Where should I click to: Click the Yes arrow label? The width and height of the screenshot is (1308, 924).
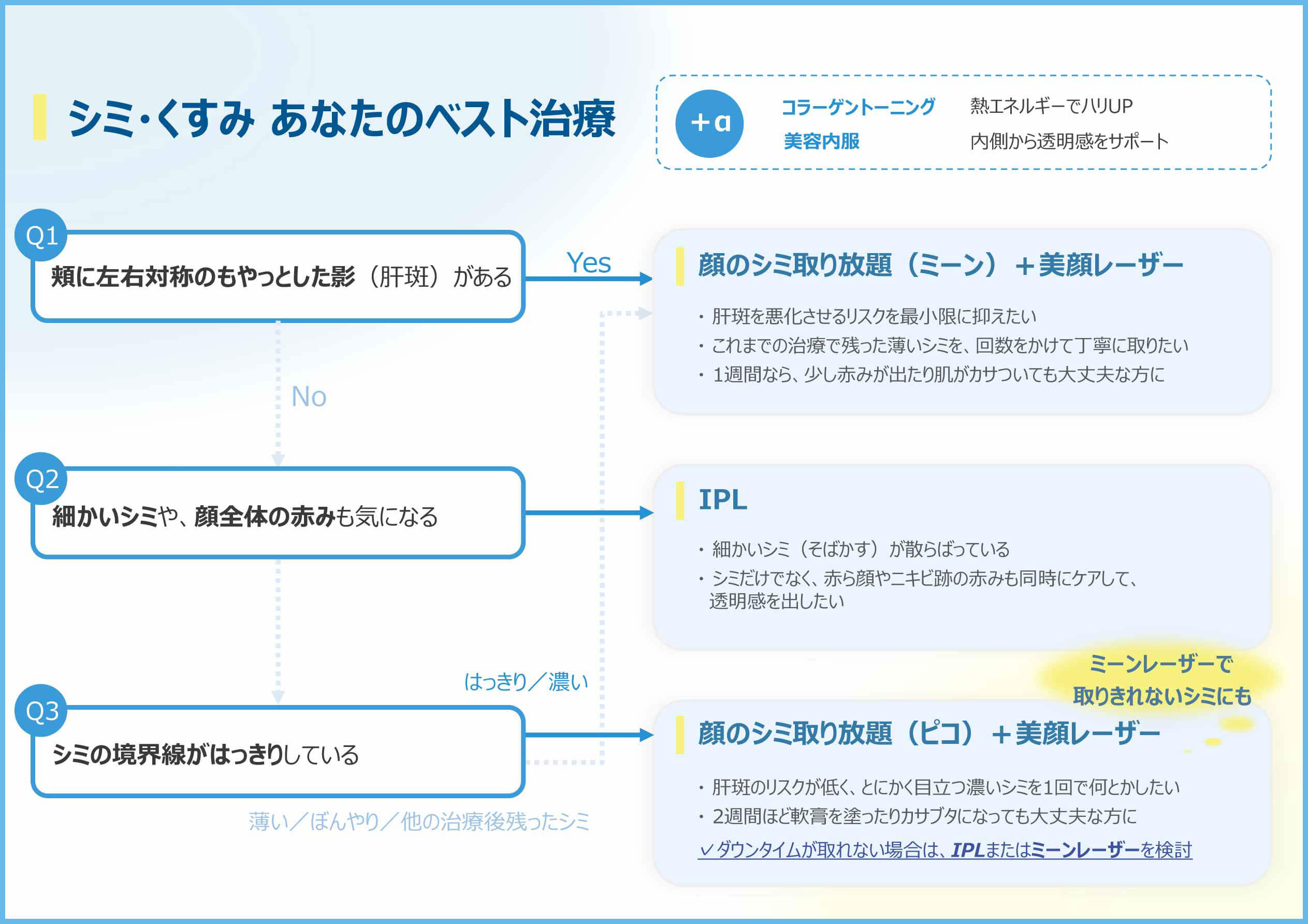pyautogui.click(x=588, y=262)
